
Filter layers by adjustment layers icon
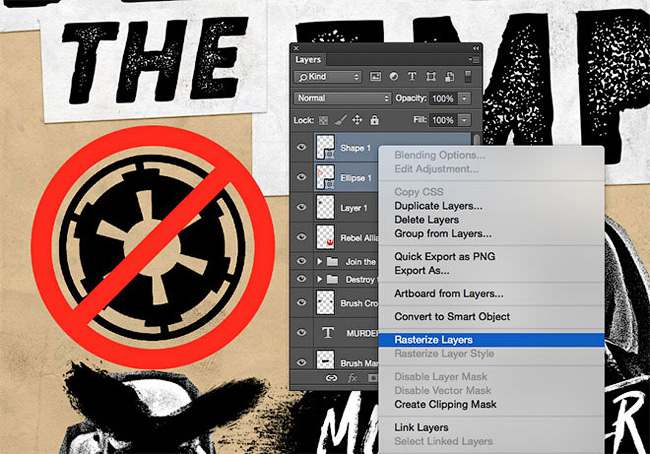[394, 77]
